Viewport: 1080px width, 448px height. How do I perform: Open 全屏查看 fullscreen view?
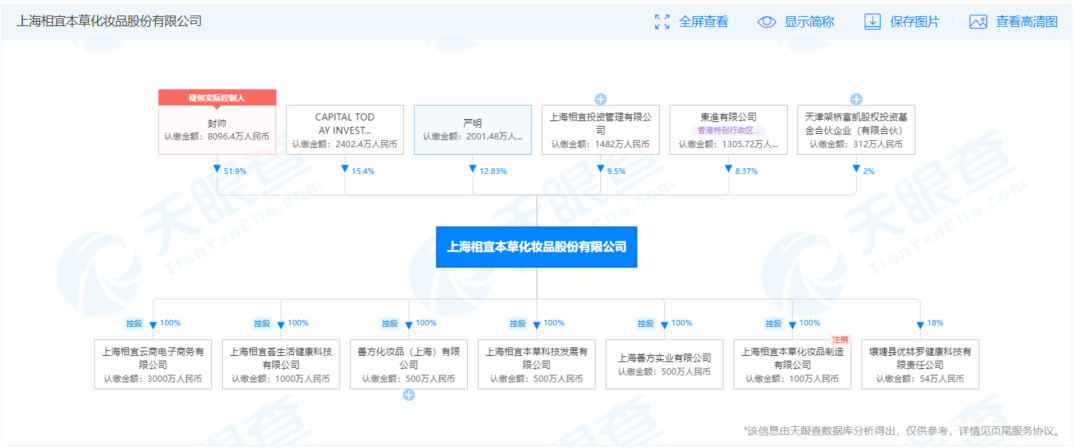tap(703, 21)
